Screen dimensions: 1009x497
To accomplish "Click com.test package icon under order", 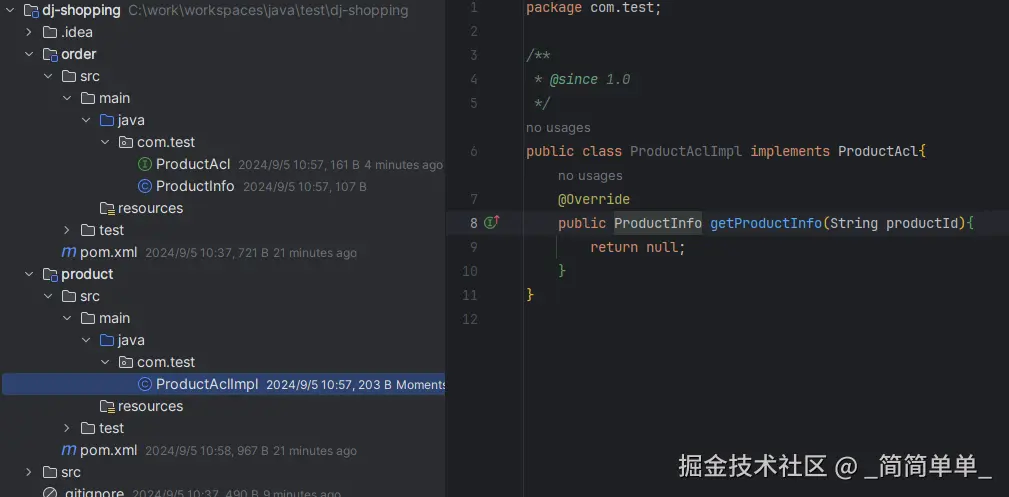I will click(126, 142).
